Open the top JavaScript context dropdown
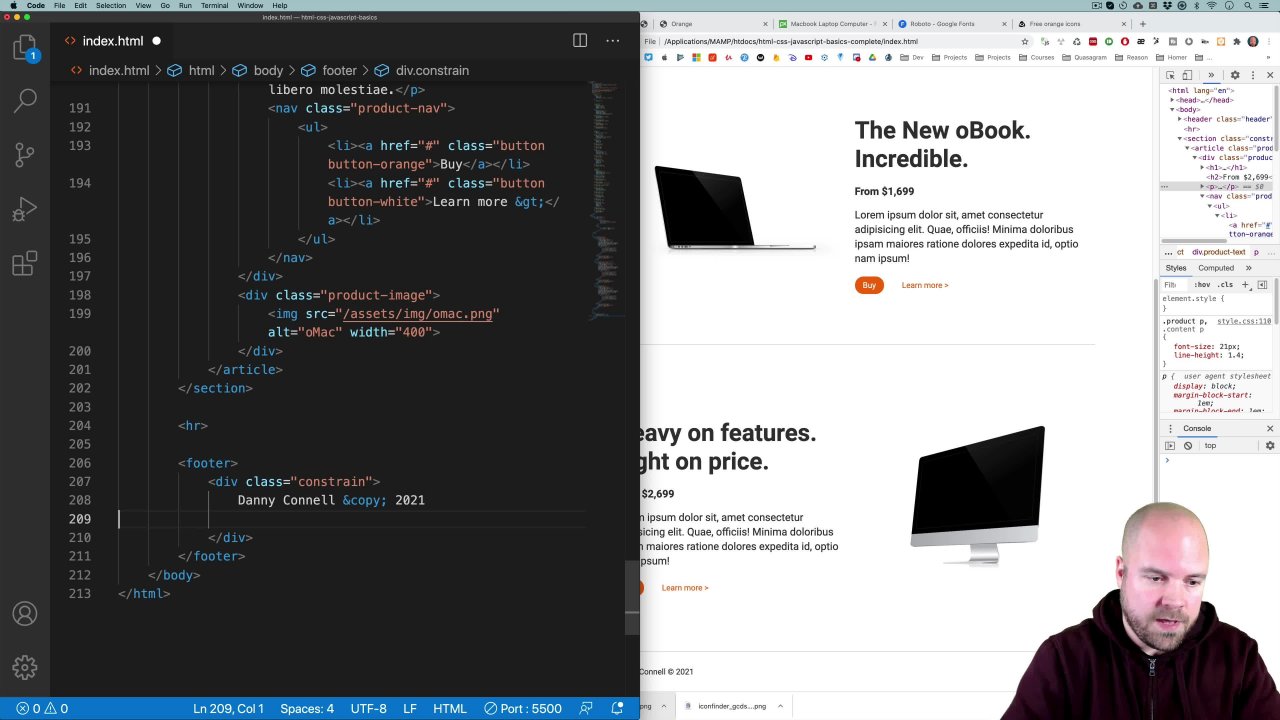 click(x=1211, y=445)
